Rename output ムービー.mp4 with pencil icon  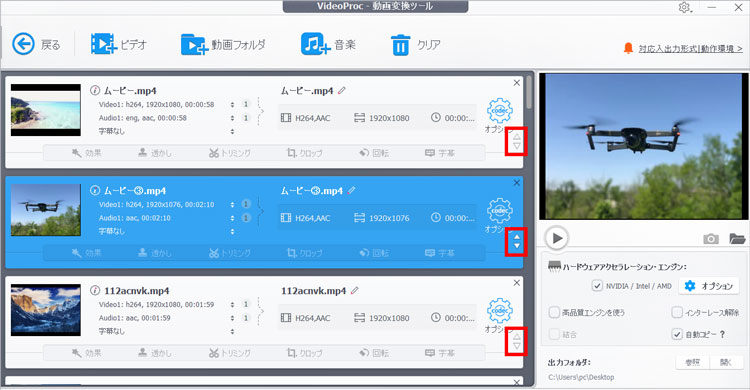tap(342, 90)
